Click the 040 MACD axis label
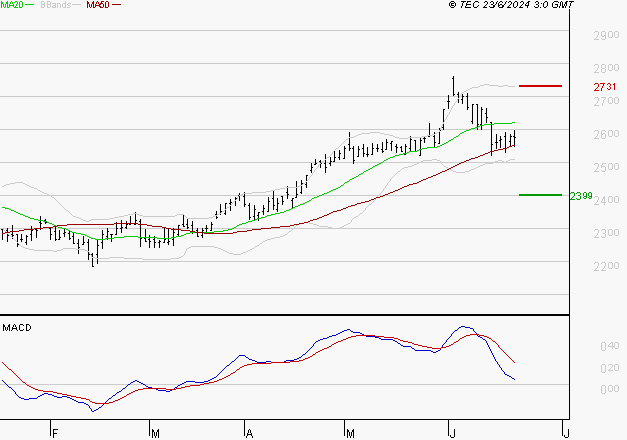Image resolution: width=627 pixels, height=440 pixels. coord(610,346)
